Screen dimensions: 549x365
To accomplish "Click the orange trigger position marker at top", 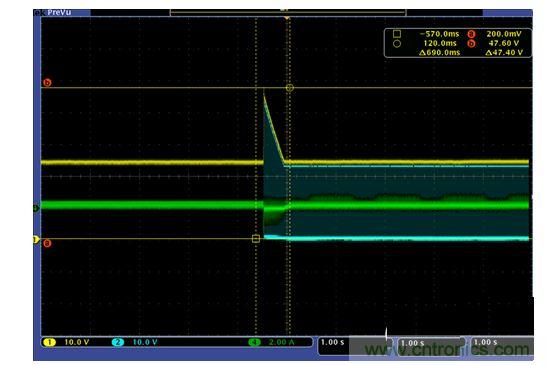I will coord(287,18).
